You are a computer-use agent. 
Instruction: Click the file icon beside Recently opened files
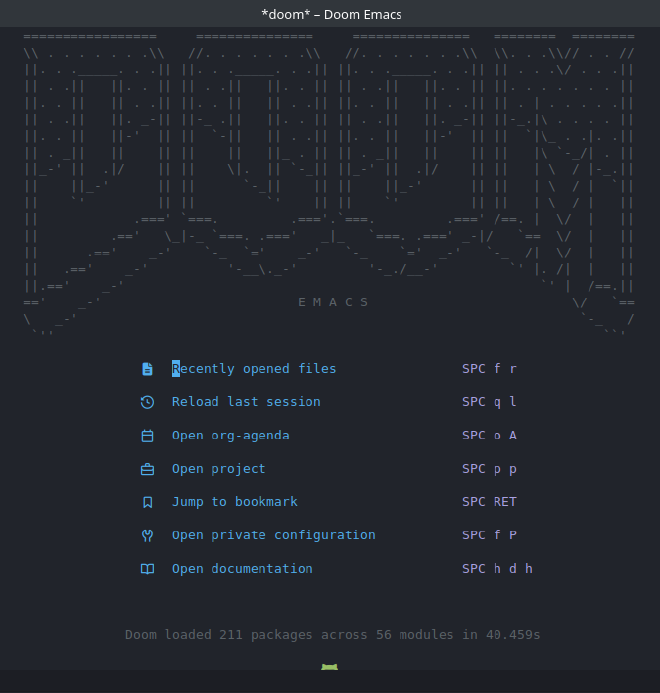[147, 369]
